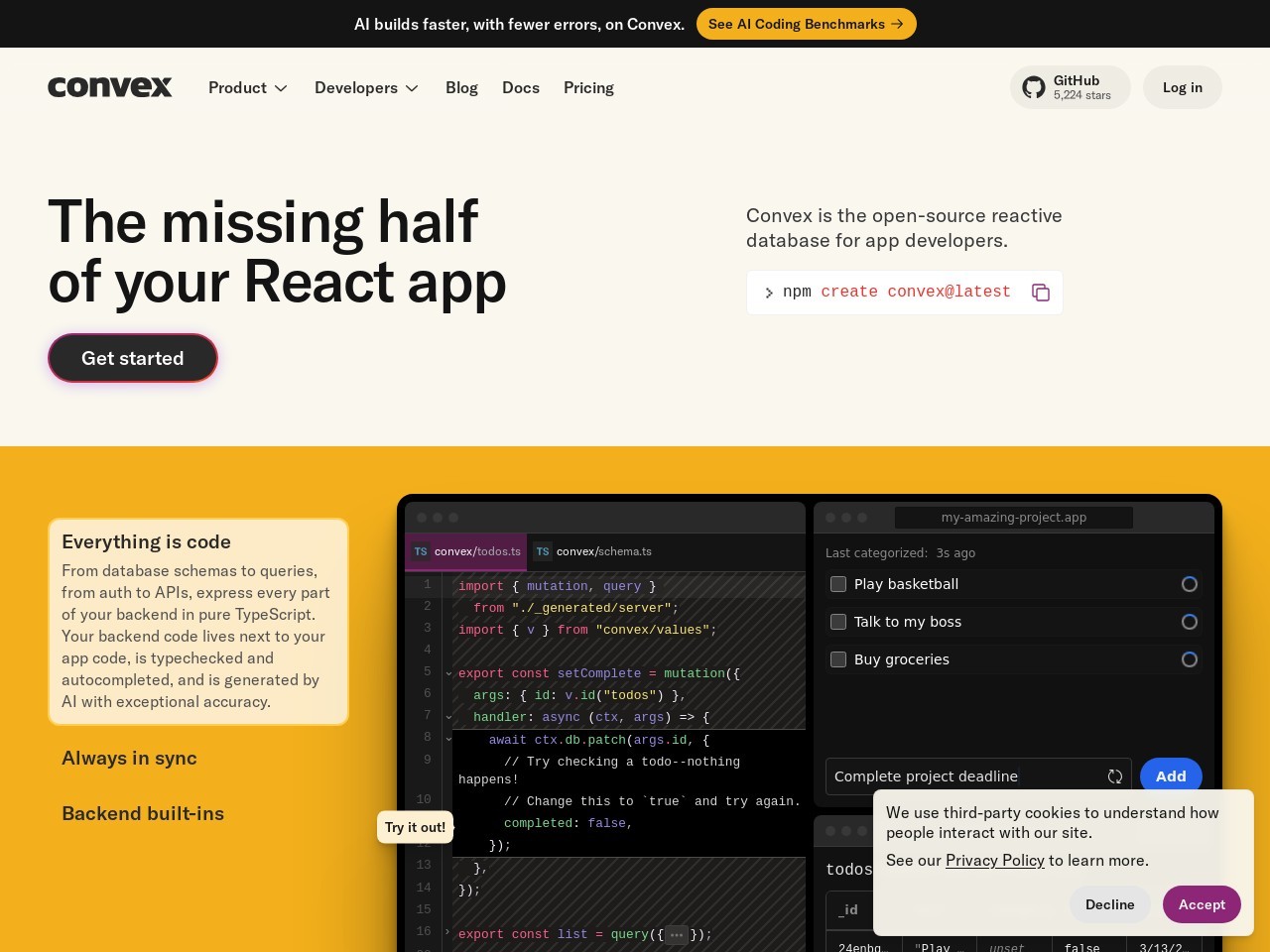
Task: Open the Blog page
Action: coord(461,87)
